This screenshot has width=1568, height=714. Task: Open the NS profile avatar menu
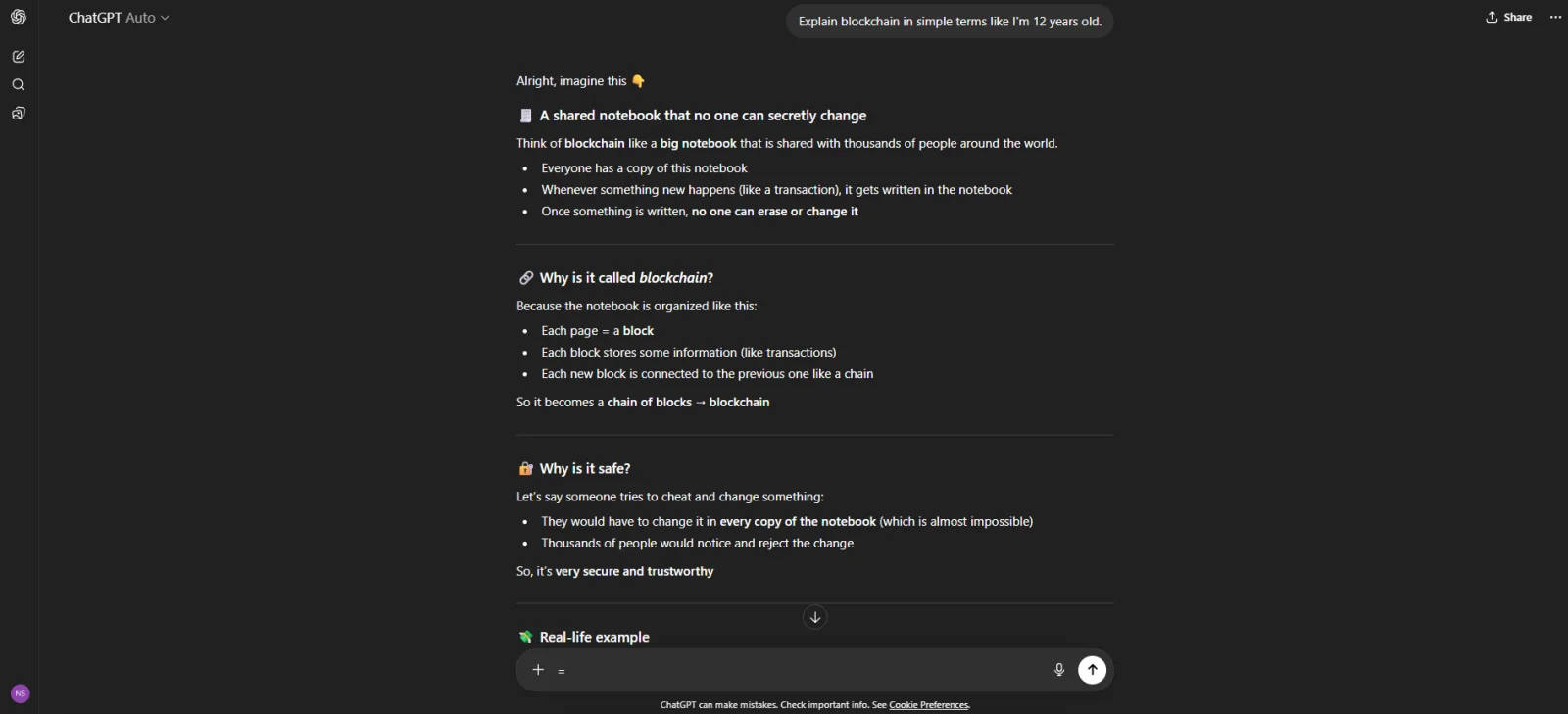coord(21,693)
